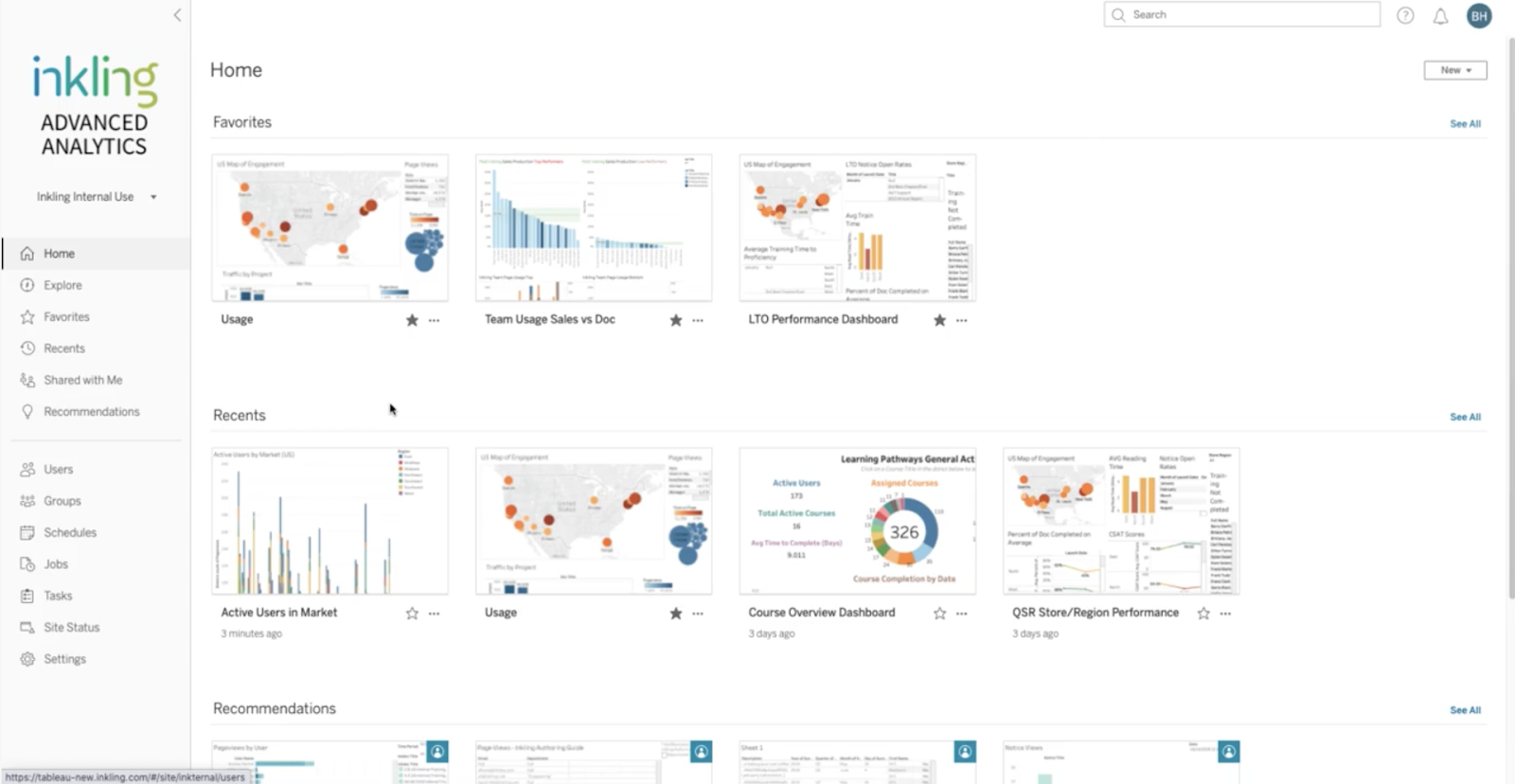The width and height of the screenshot is (1515, 784).
Task: Unfavorite Team Usage Sales vs Doc
Action: [676, 320]
